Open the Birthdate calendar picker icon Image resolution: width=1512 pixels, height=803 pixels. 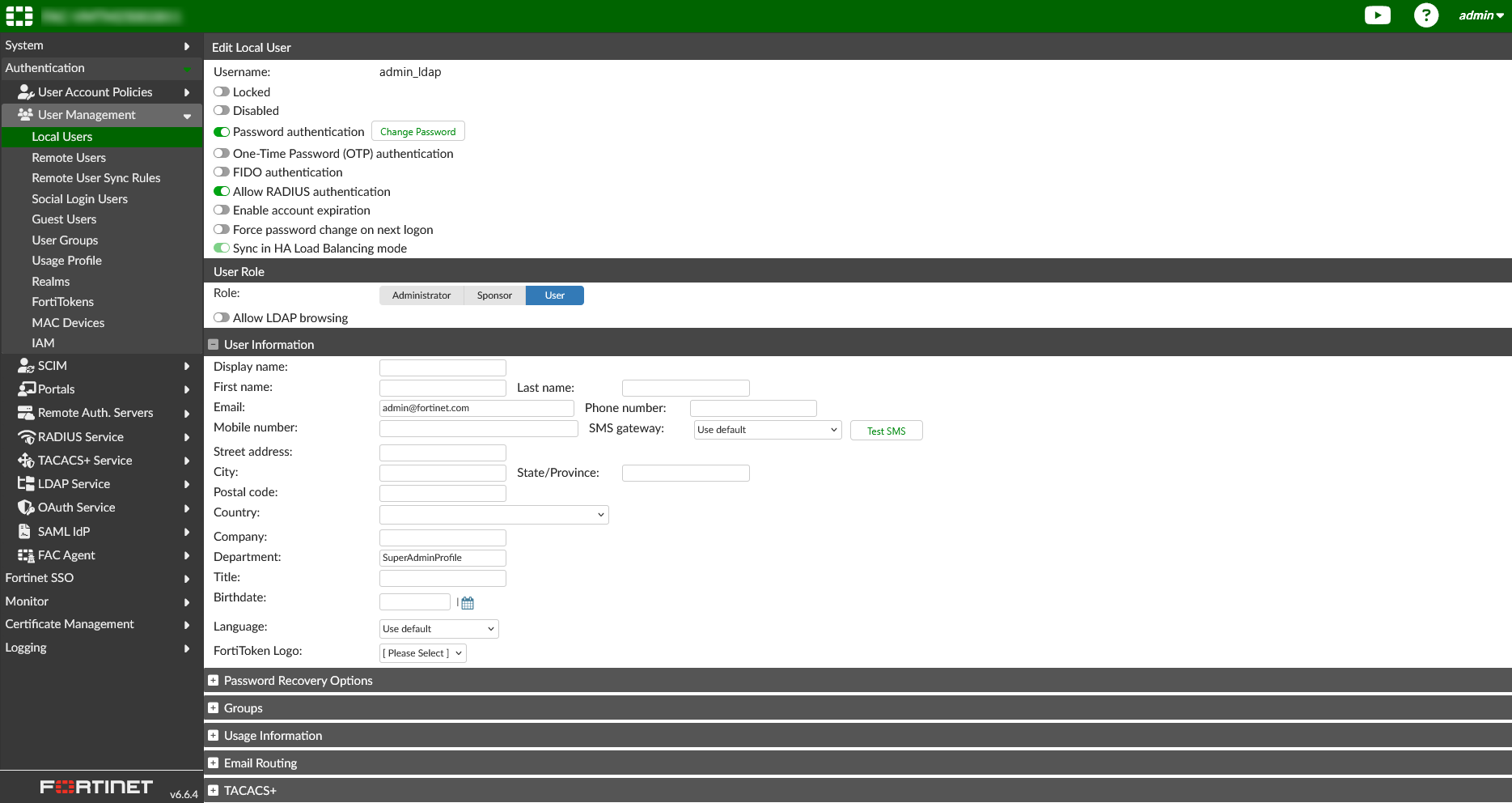468,603
